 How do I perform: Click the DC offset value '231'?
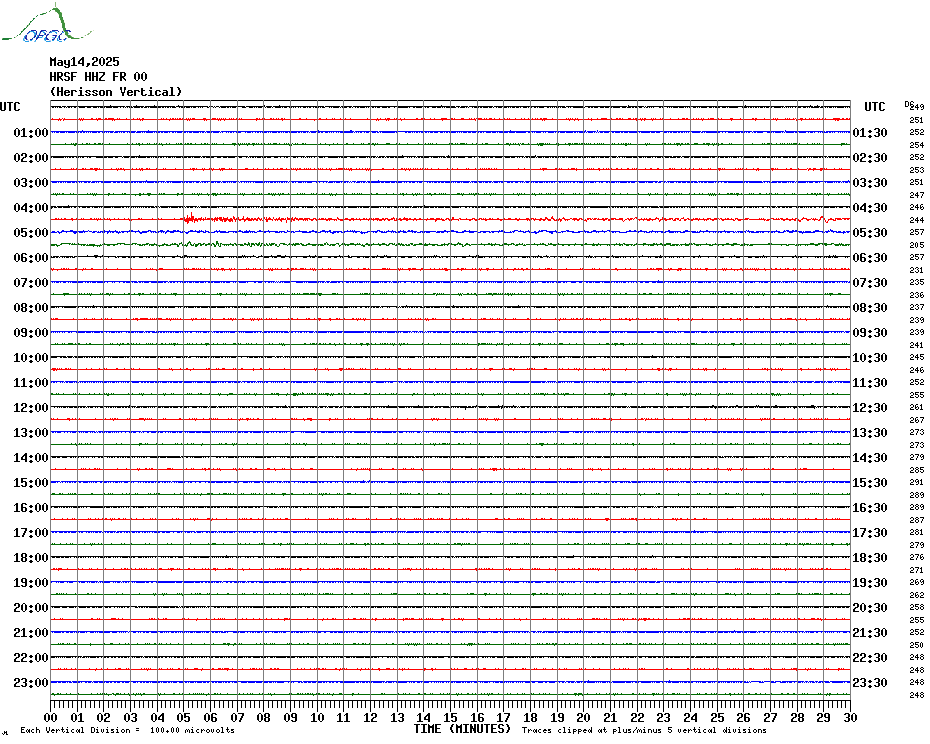(916, 270)
